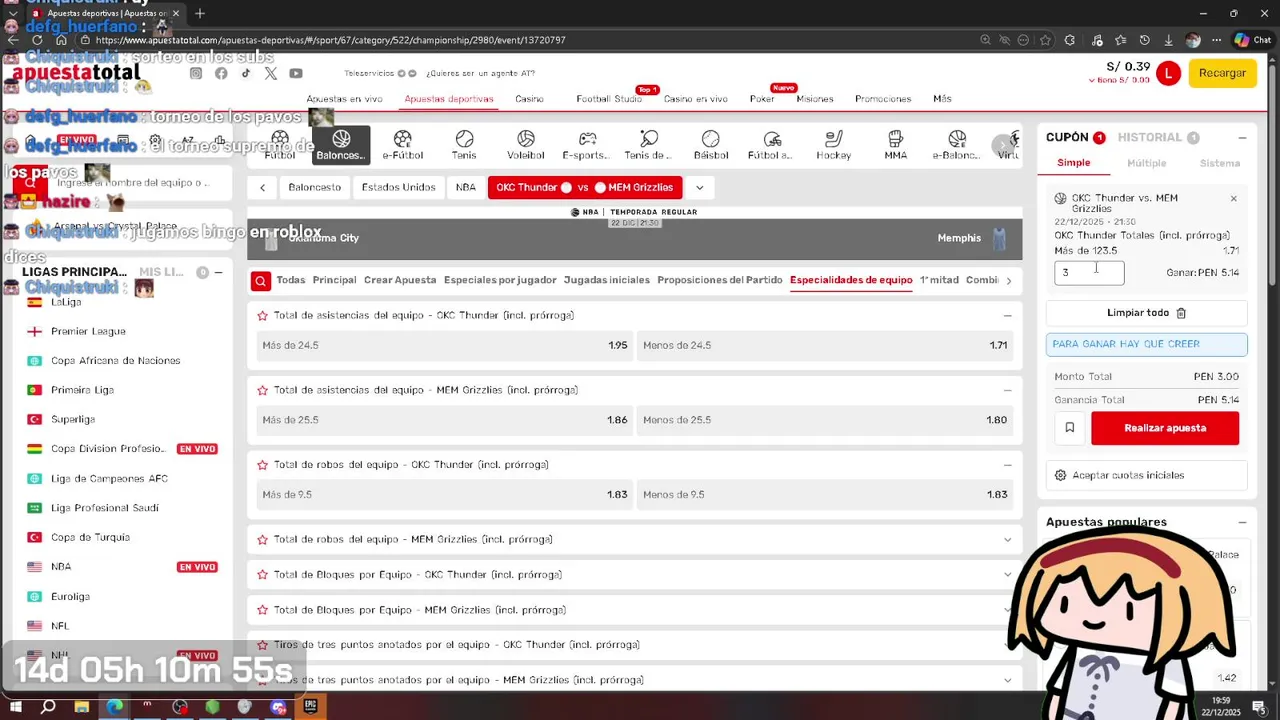This screenshot has height=720, width=1280.
Task: Select the Baloncesto sport icon
Action: [x=341, y=145]
